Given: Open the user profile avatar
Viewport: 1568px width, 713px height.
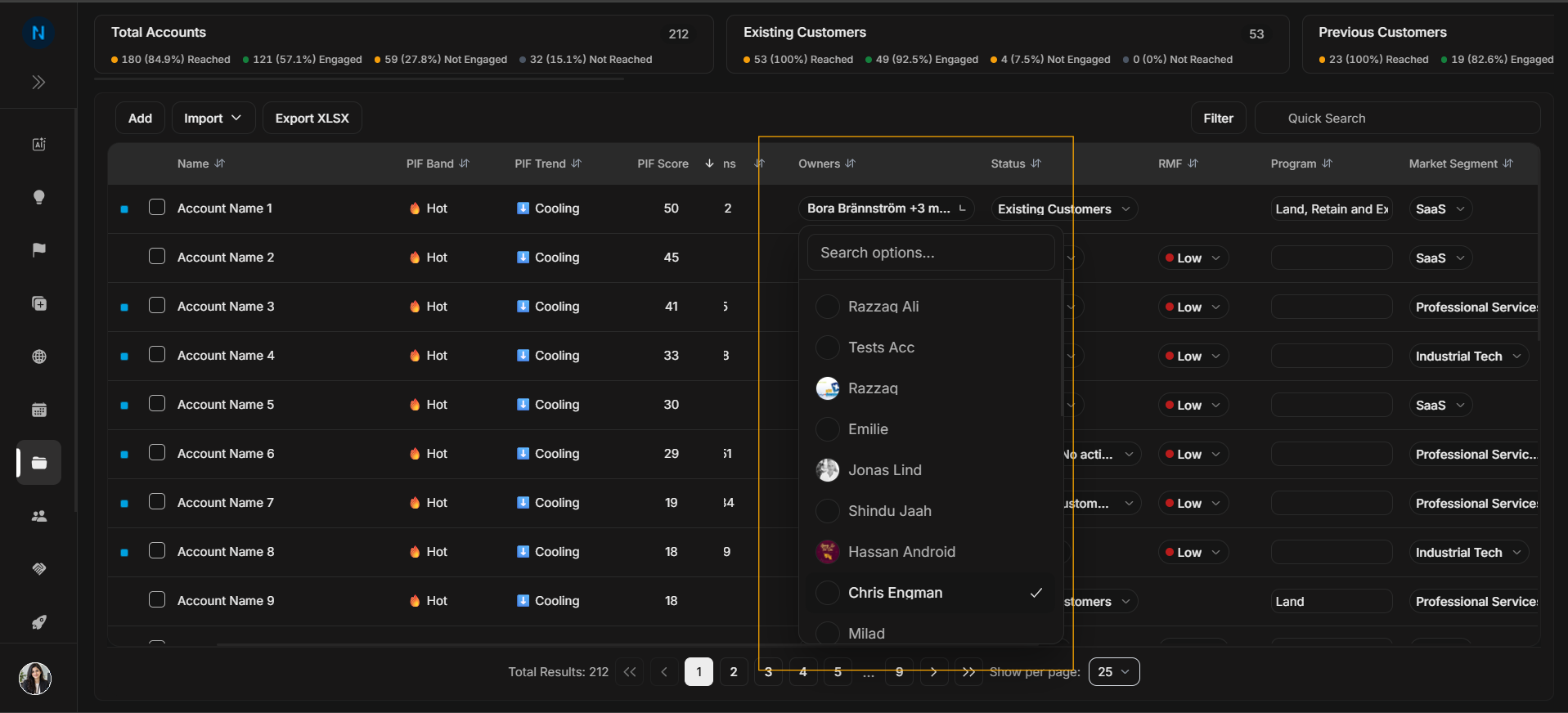Looking at the screenshot, I should [x=35, y=678].
